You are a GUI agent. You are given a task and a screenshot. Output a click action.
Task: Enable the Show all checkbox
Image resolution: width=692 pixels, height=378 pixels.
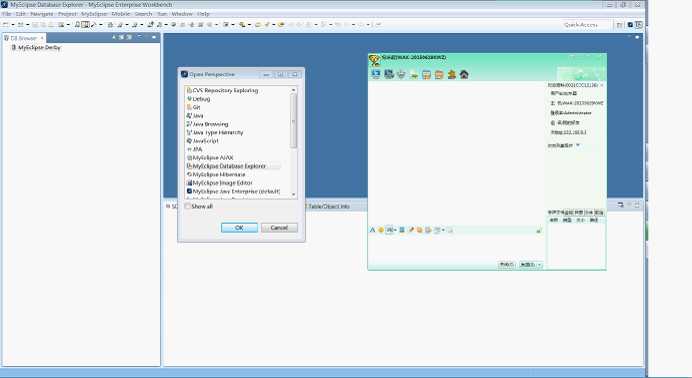188,206
